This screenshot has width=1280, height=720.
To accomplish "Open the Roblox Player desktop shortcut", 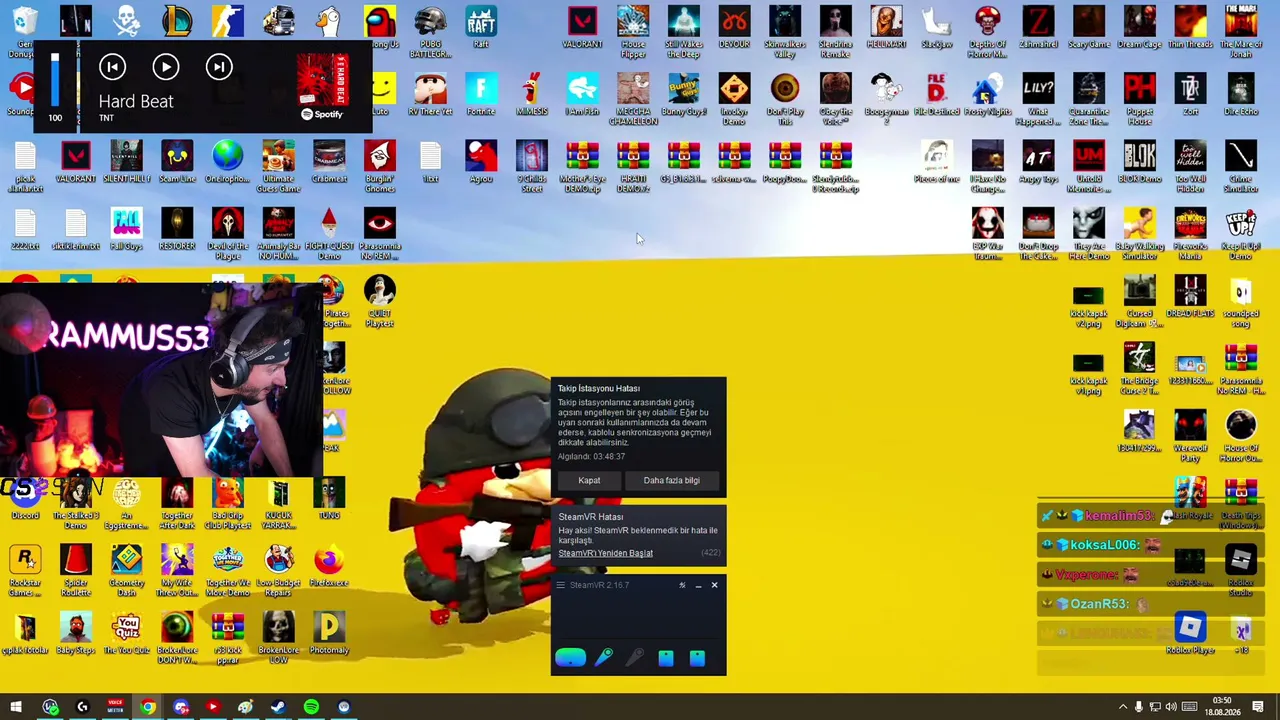I will [1190, 633].
